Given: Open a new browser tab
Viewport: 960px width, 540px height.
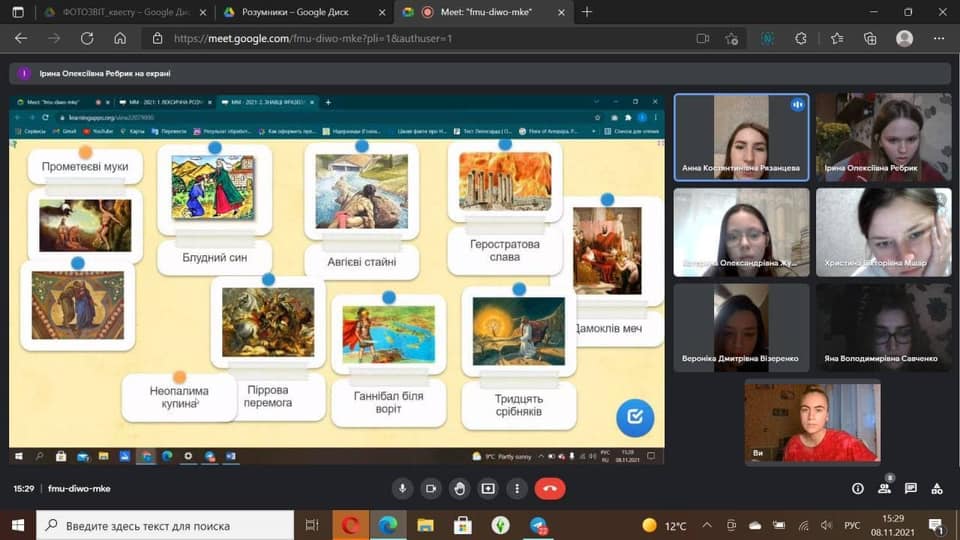Looking at the screenshot, I should coord(587,12).
